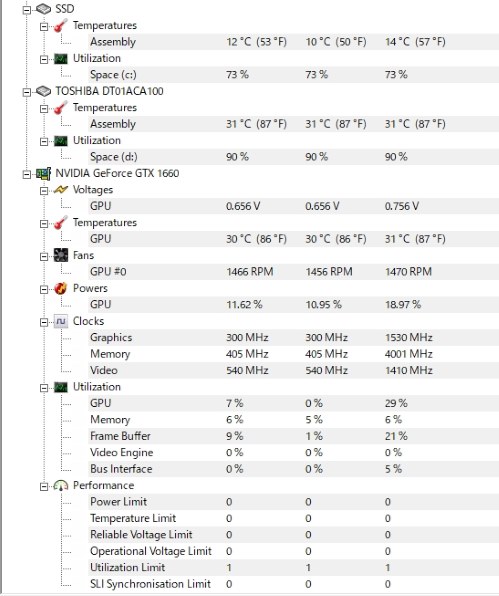Click the SSD drive icon

click(x=43, y=9)
